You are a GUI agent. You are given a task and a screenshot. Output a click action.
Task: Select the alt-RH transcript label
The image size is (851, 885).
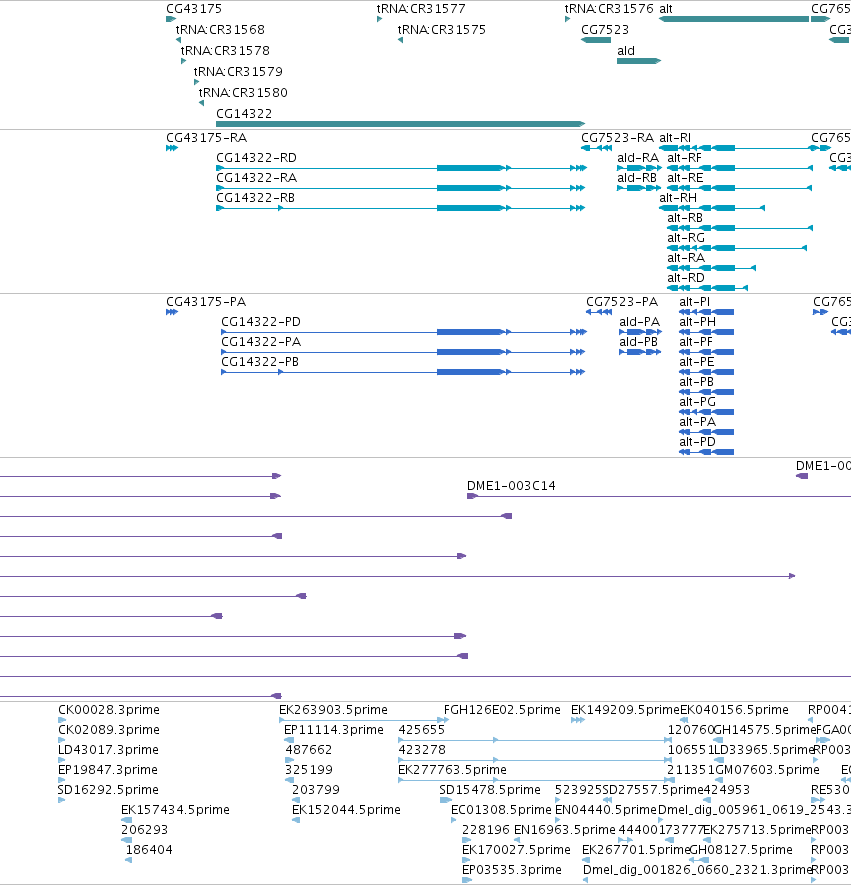click(x=678, y=198)
